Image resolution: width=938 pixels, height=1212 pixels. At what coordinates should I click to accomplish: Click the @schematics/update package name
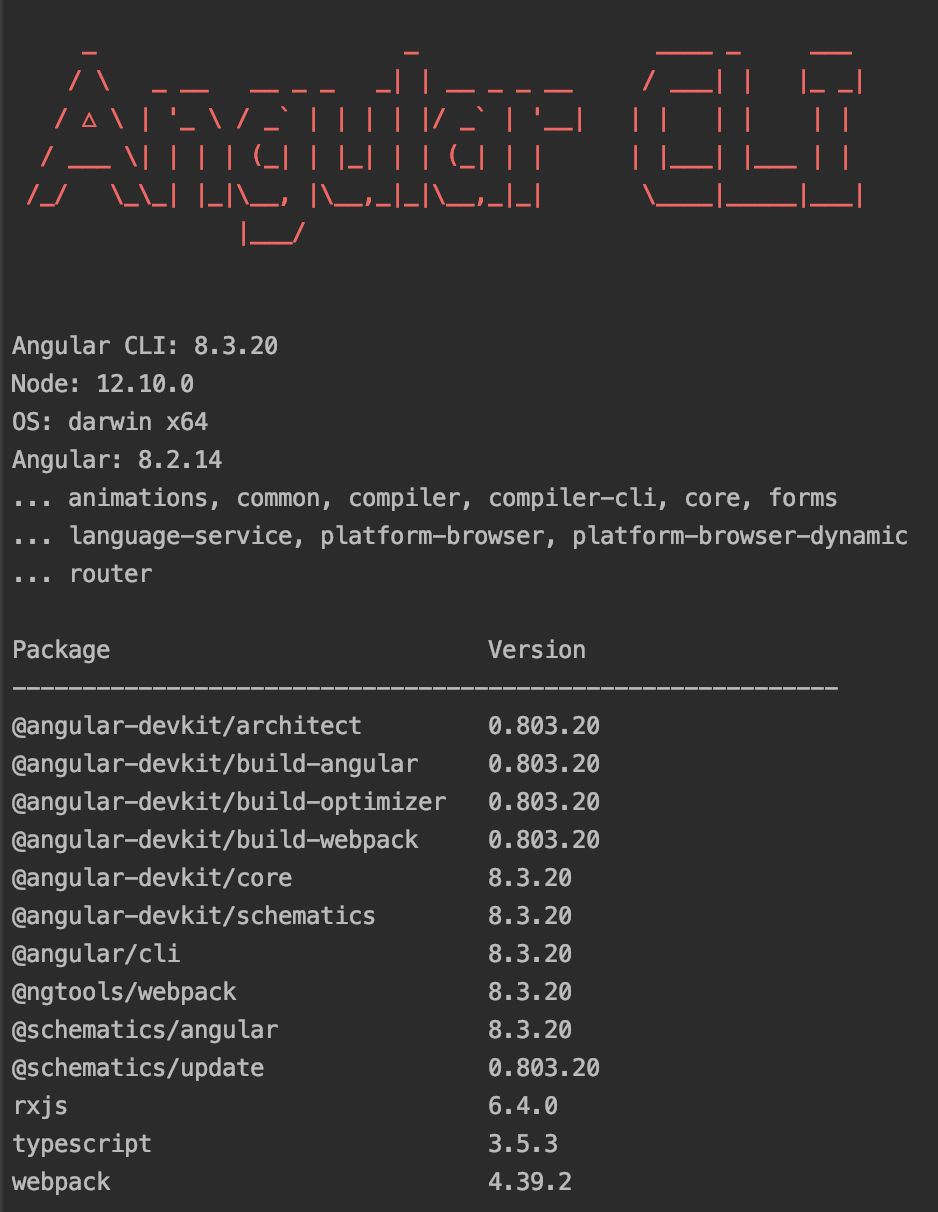[x=138, y=1068]
